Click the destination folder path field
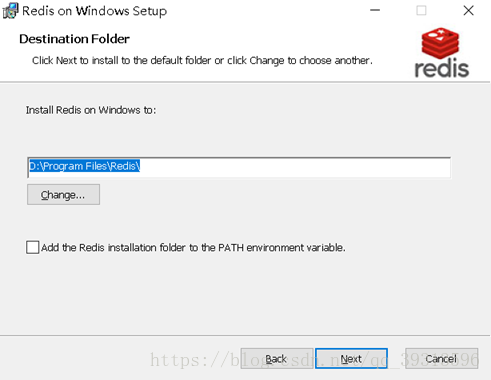Image resolution: width=491 pixels, height=380 pixels. 239,167
